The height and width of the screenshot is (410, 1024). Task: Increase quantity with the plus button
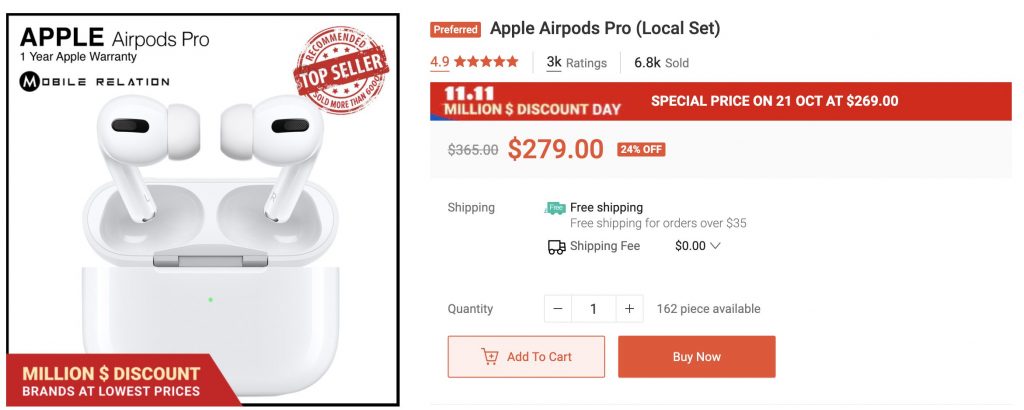[x=629, y=309]
